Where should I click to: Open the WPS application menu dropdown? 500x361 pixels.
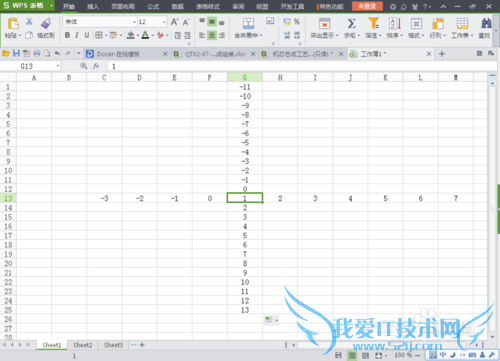coord(51,6)
